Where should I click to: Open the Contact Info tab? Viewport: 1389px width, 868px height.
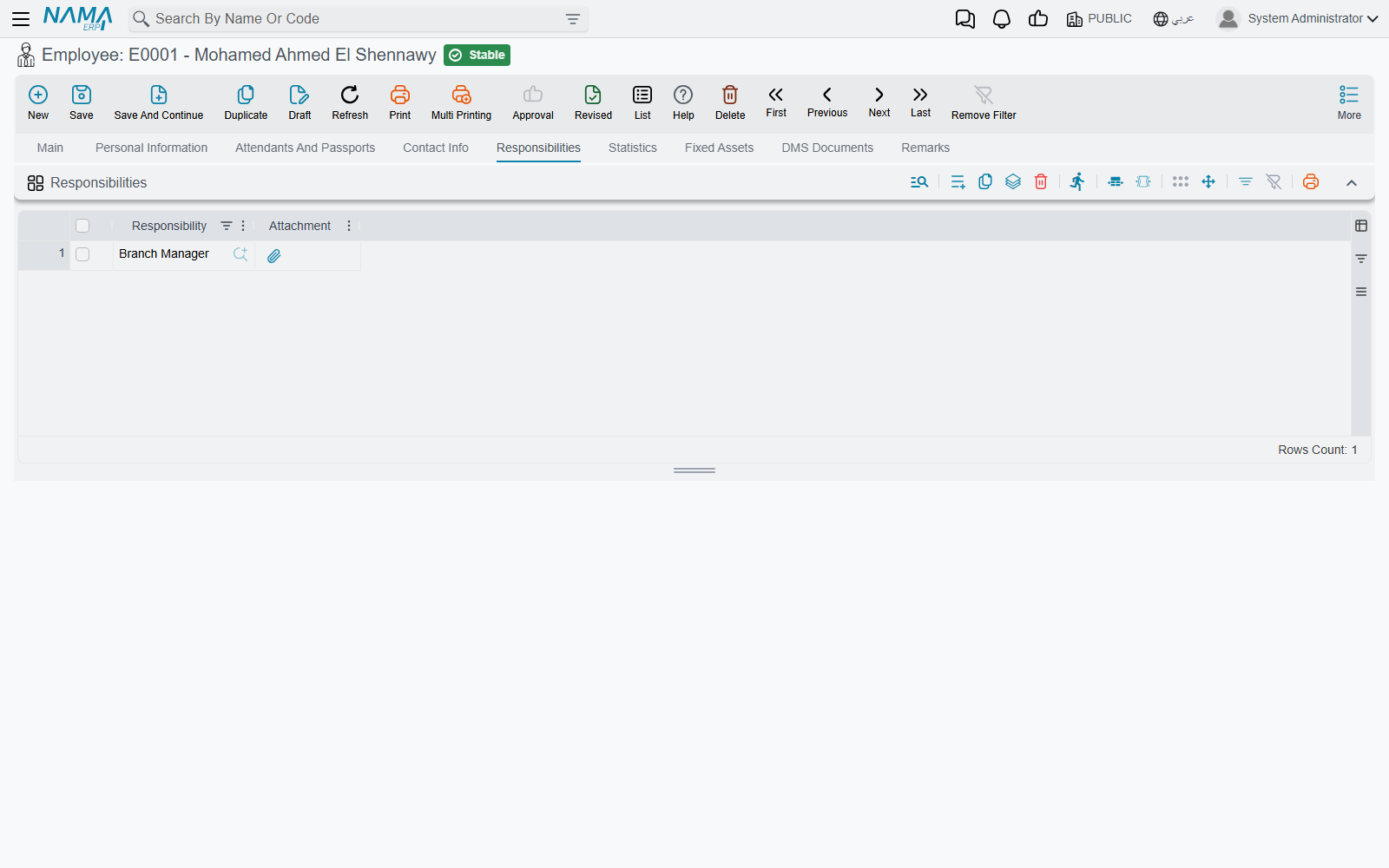coord(436,148)
